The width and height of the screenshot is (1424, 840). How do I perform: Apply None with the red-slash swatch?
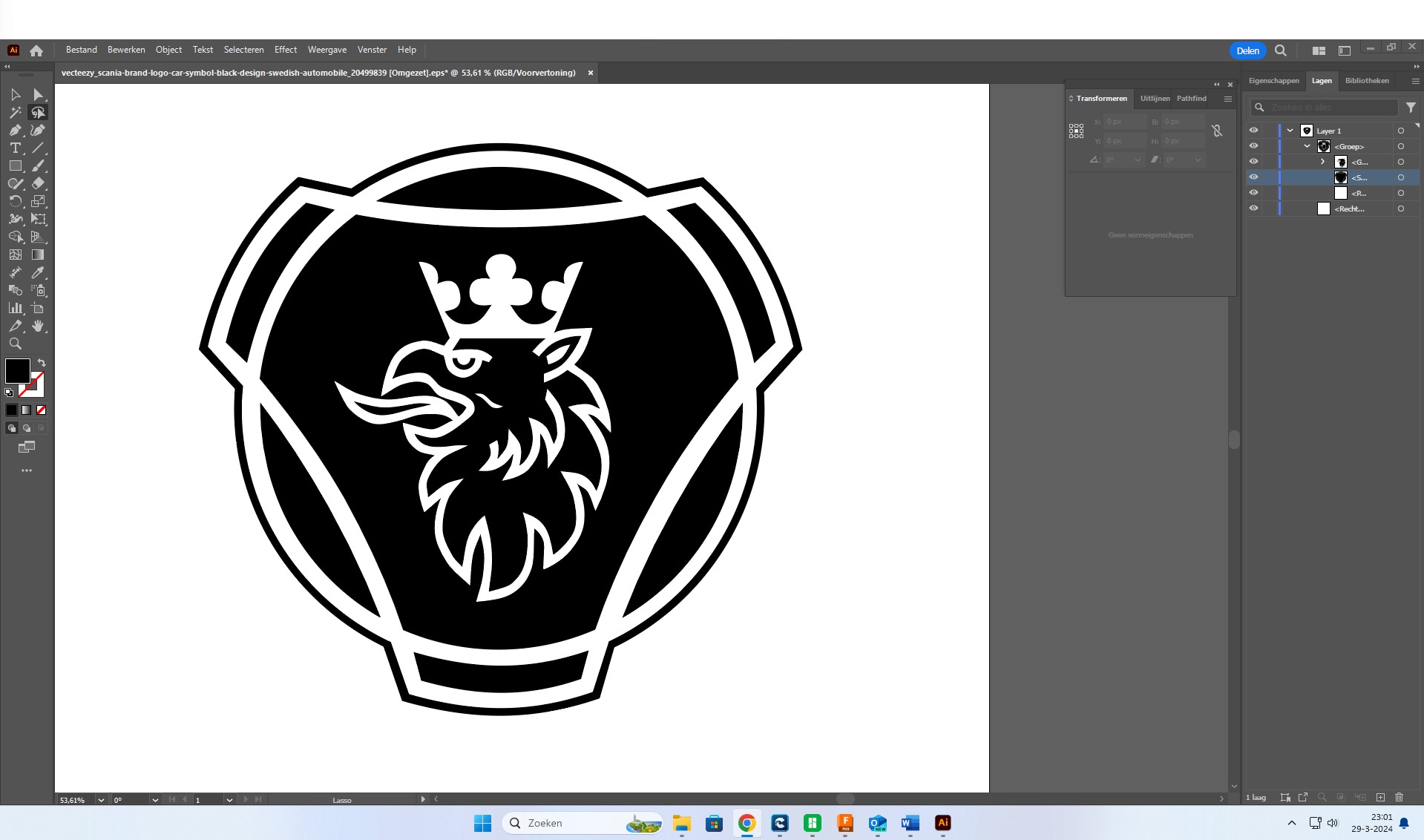42,410
